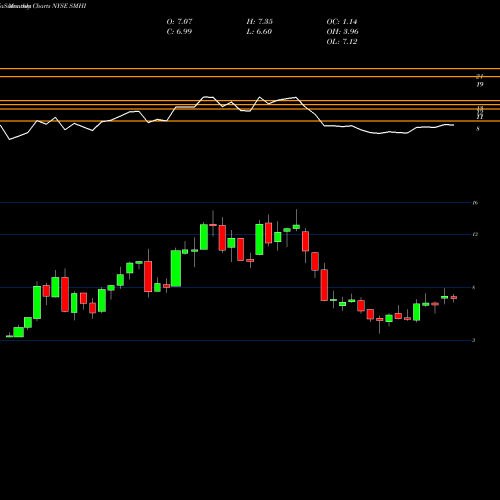500x500 pixels.
Task: Click the "OH: 3.96" value
Action: pyautogui.click(x=342, y=32)
